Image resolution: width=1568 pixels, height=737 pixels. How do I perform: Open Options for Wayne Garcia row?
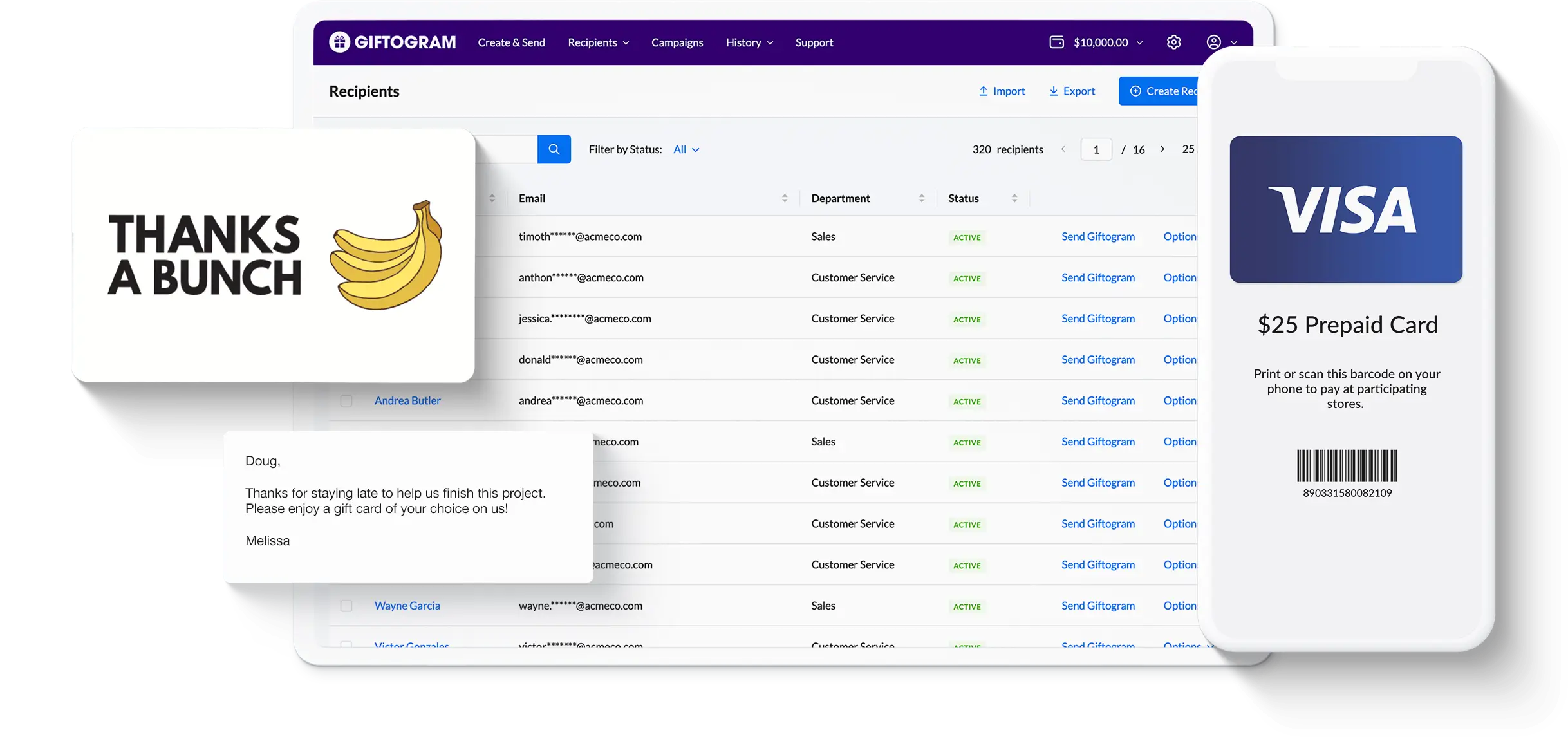(1179, 606)
